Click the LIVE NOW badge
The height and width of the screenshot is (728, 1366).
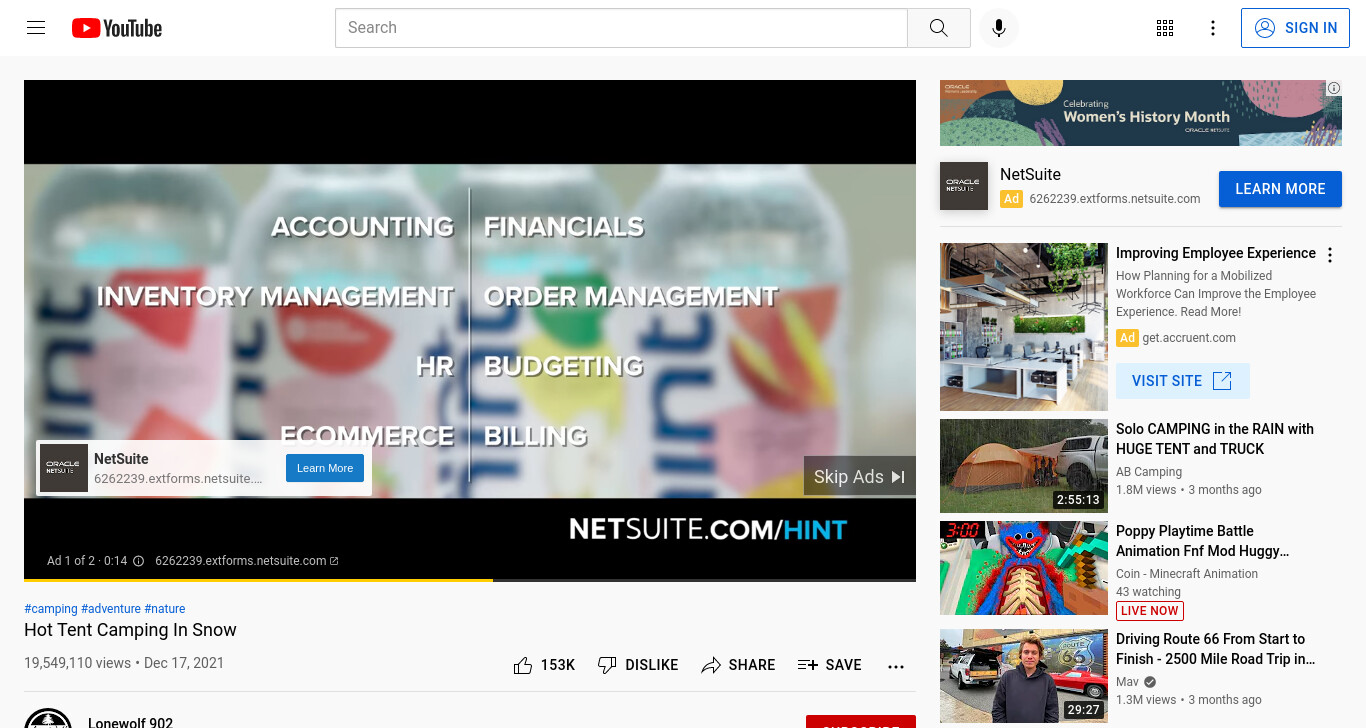click(x=1150, y=611)
